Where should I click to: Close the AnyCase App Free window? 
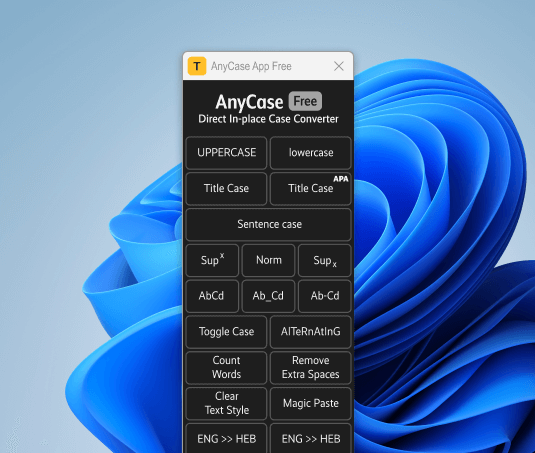pyautogui.click(x=339, y=66)
